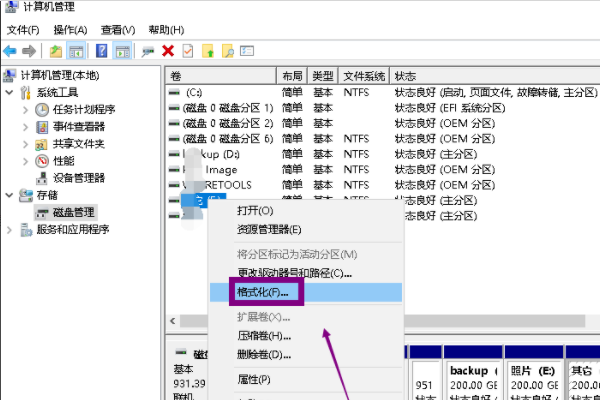Sort by the 状态 column header
Screen dimensions: 600x400
click(x=494, y=76)
